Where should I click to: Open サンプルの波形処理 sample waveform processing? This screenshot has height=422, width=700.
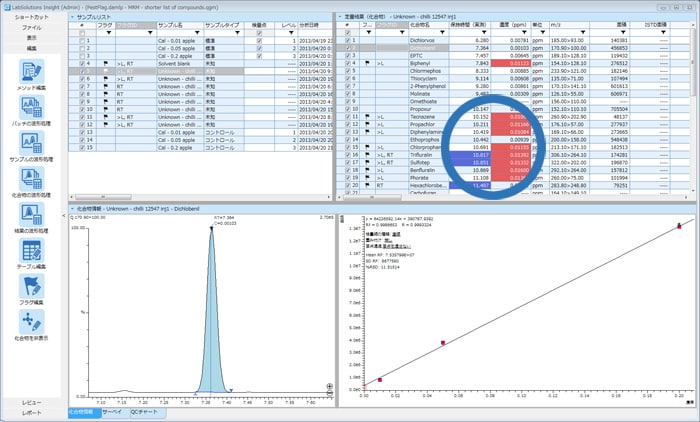coord(31,142)
